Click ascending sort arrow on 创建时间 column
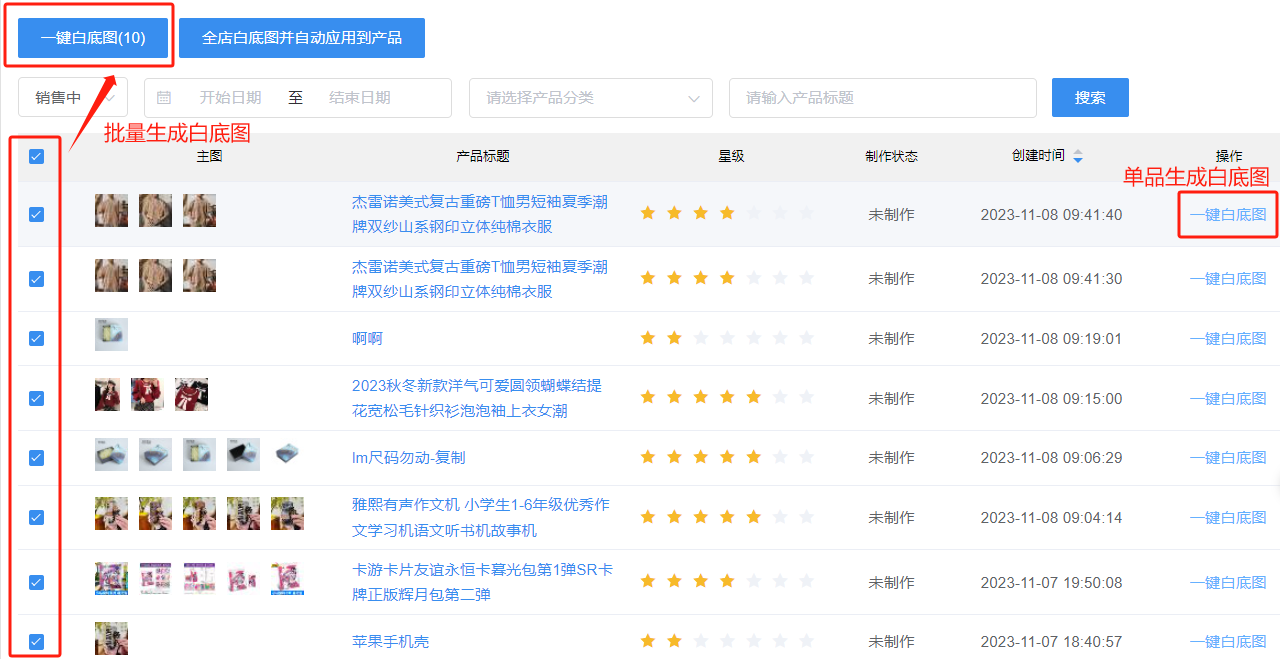 [x=1078, y=152]
